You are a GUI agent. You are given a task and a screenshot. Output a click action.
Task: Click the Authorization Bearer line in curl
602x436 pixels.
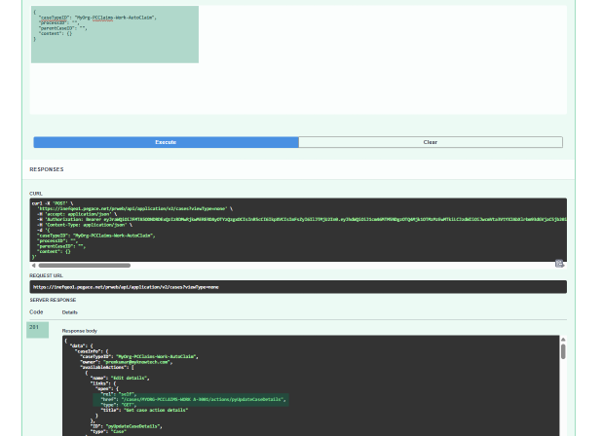tap(301, 219)
